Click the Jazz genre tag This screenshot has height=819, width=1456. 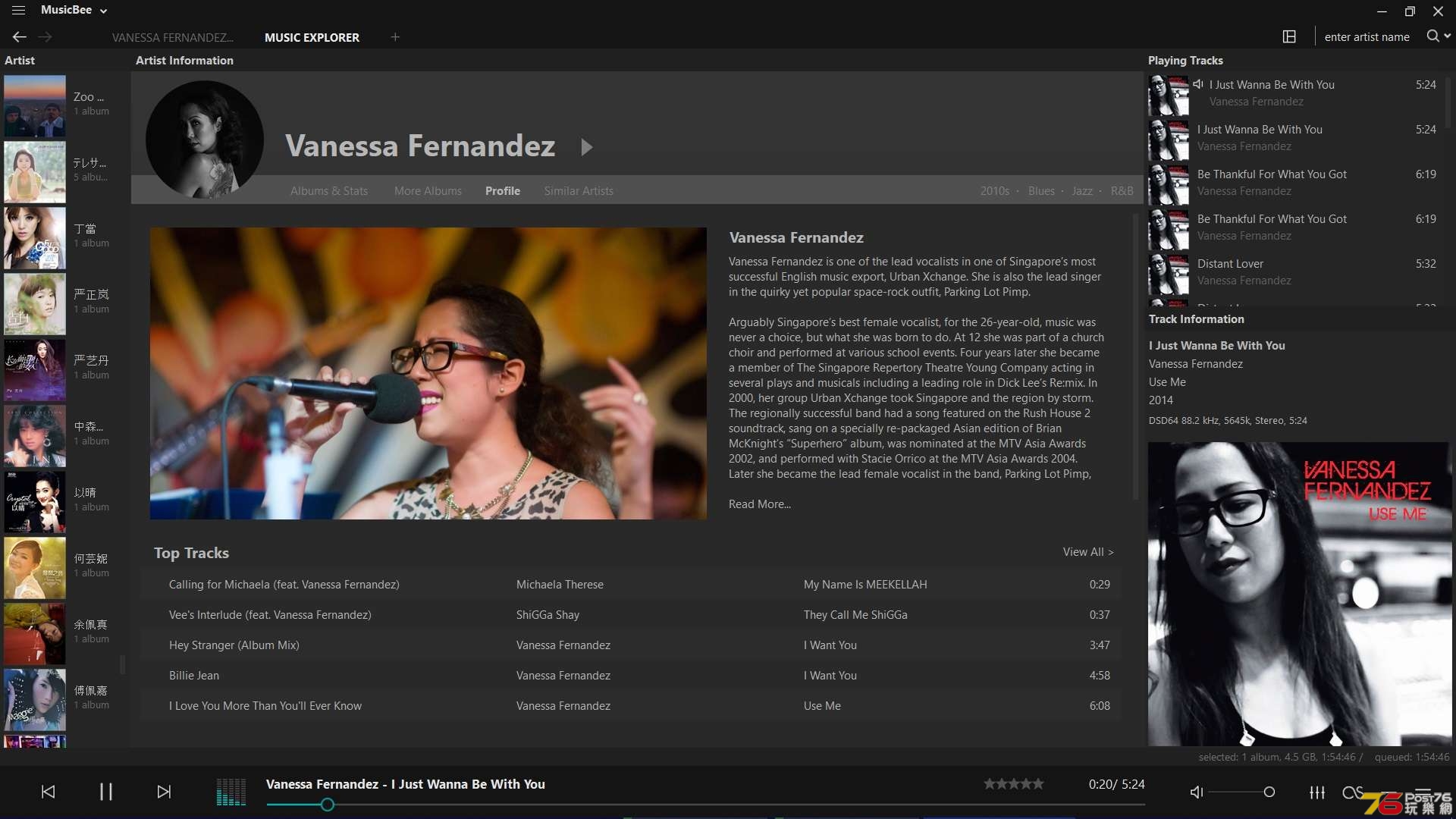pos(1082,191)
